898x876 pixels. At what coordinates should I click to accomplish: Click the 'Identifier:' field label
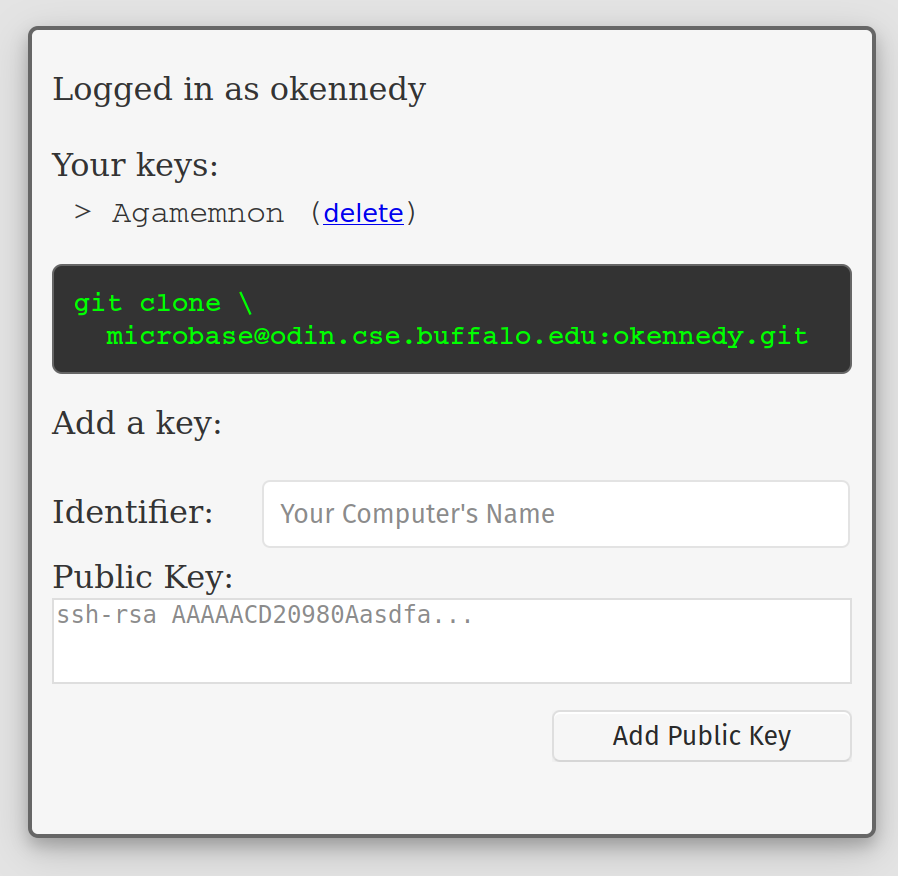[x=133, y=513]
